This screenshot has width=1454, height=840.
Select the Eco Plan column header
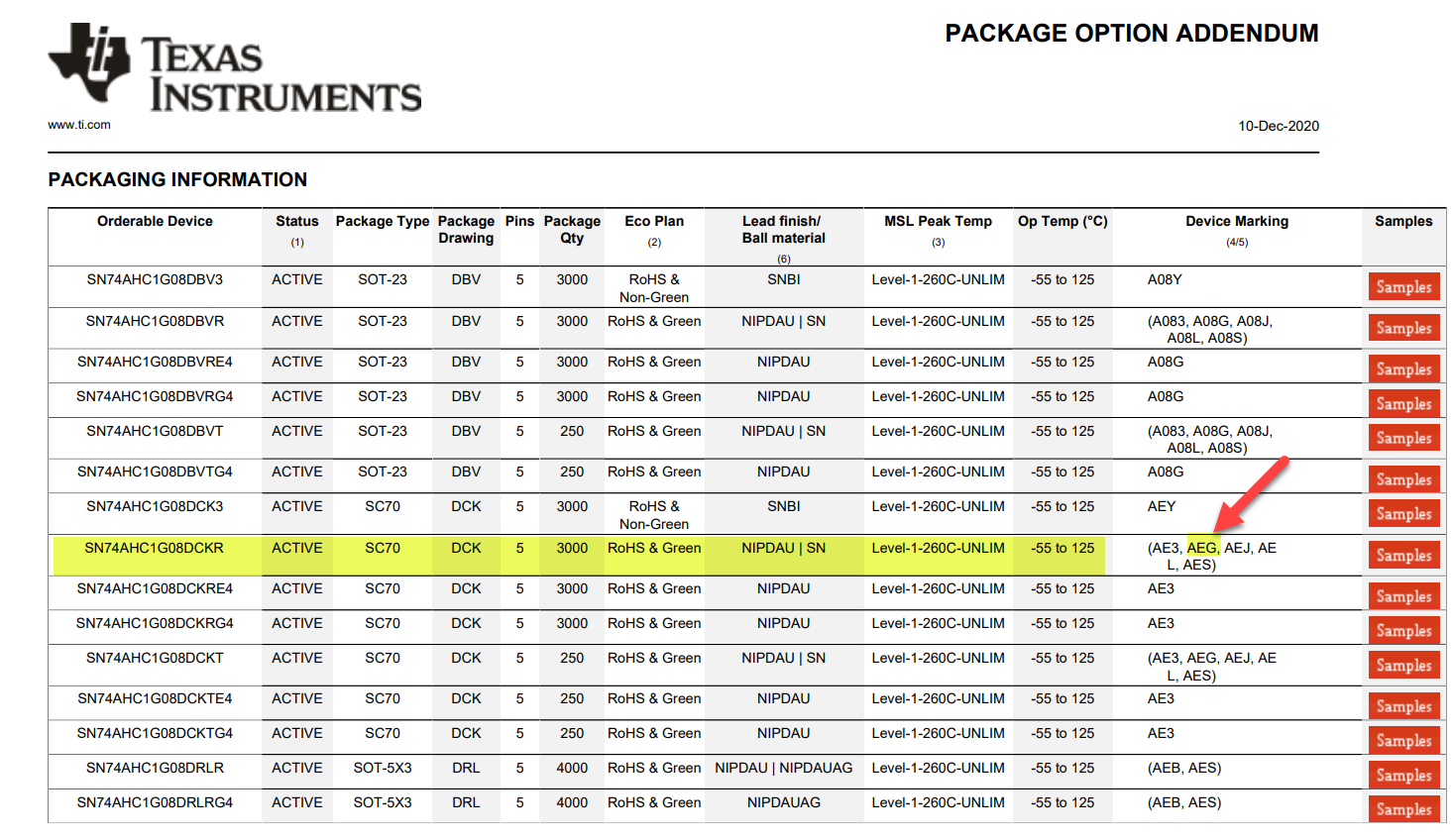[x=654, y=221]
